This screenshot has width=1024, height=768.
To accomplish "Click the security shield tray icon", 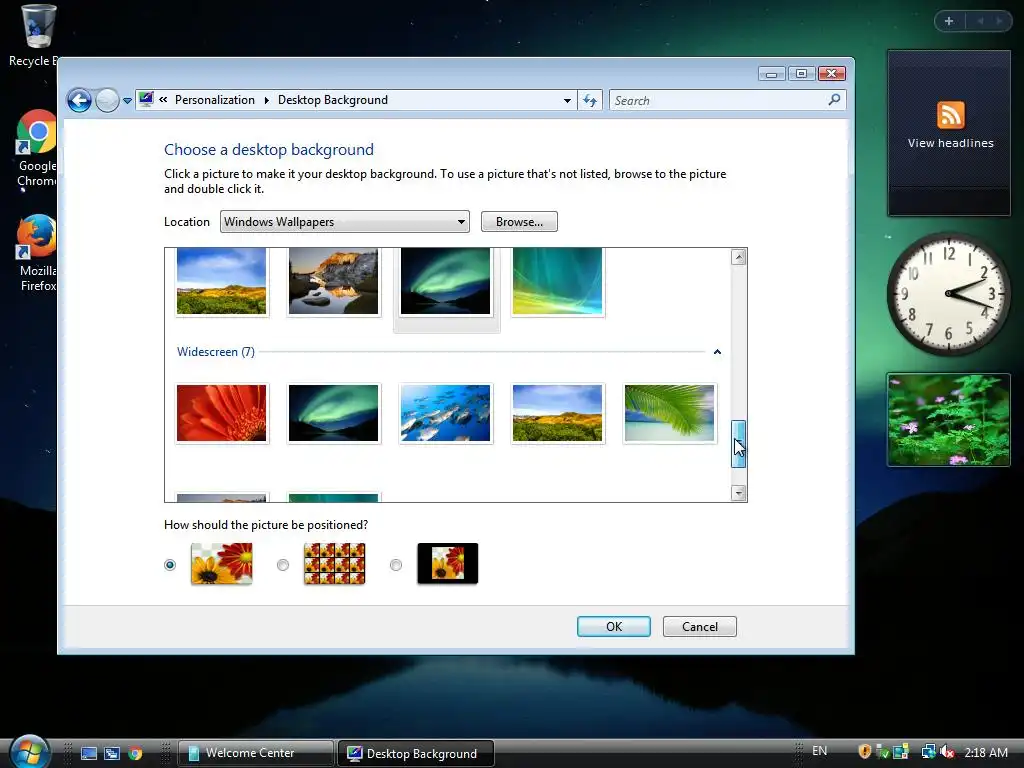I will pyautogui.click(x=865, y=752).
